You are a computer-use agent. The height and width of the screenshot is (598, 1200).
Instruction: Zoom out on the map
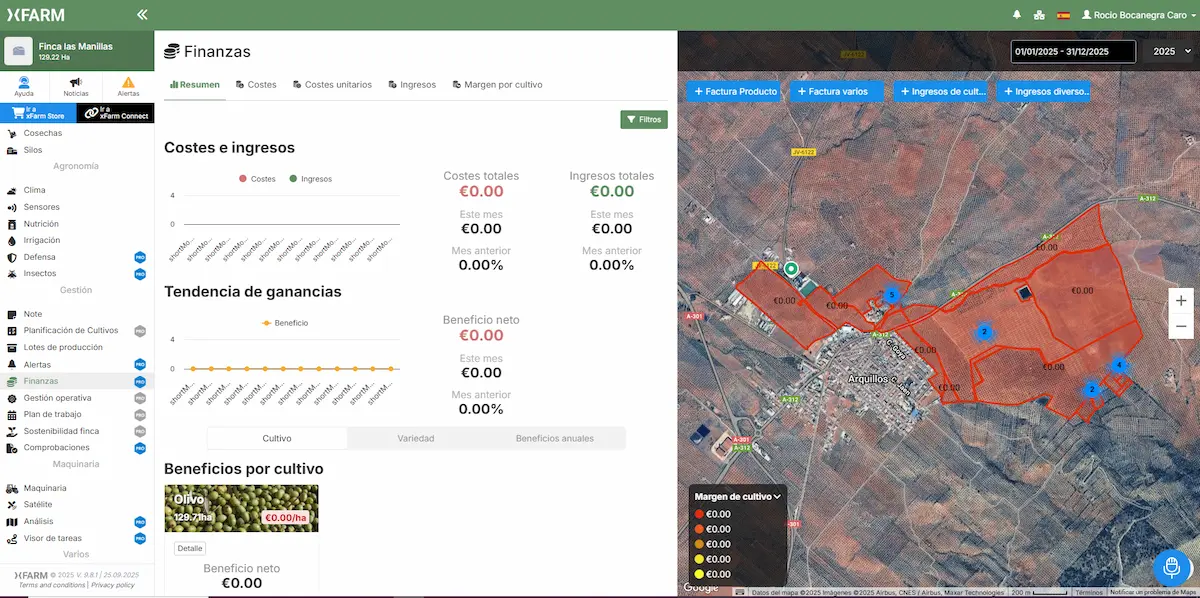tap(1181, 326)
